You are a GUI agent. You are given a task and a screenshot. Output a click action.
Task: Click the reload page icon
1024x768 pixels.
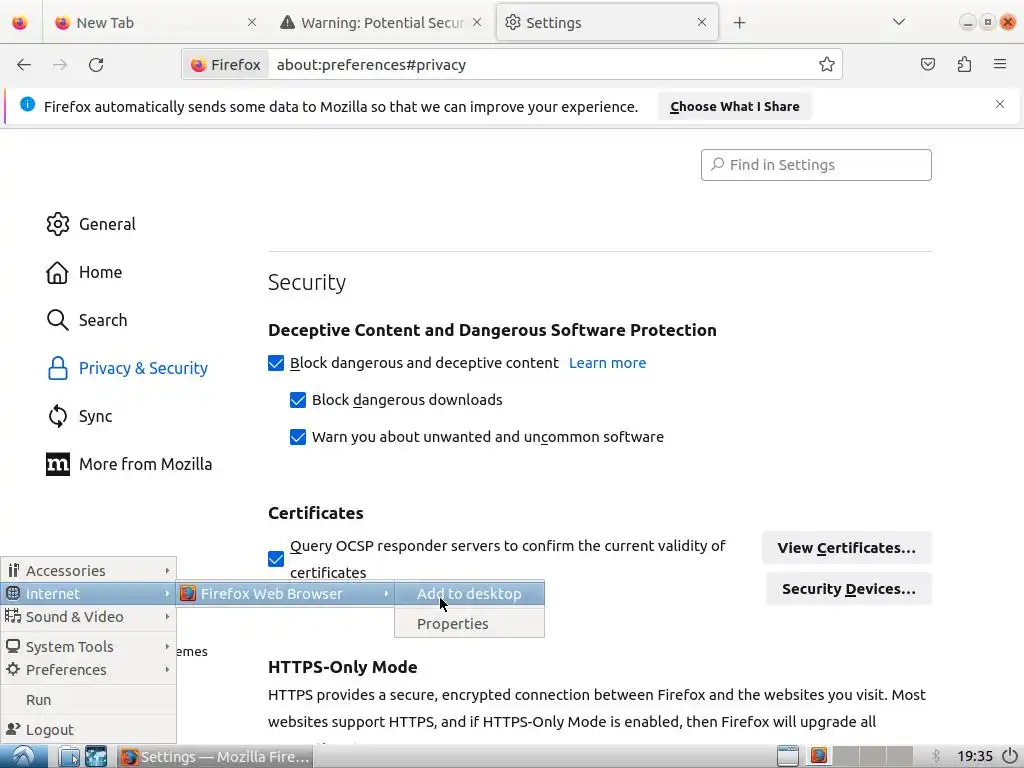coord(96,65)
